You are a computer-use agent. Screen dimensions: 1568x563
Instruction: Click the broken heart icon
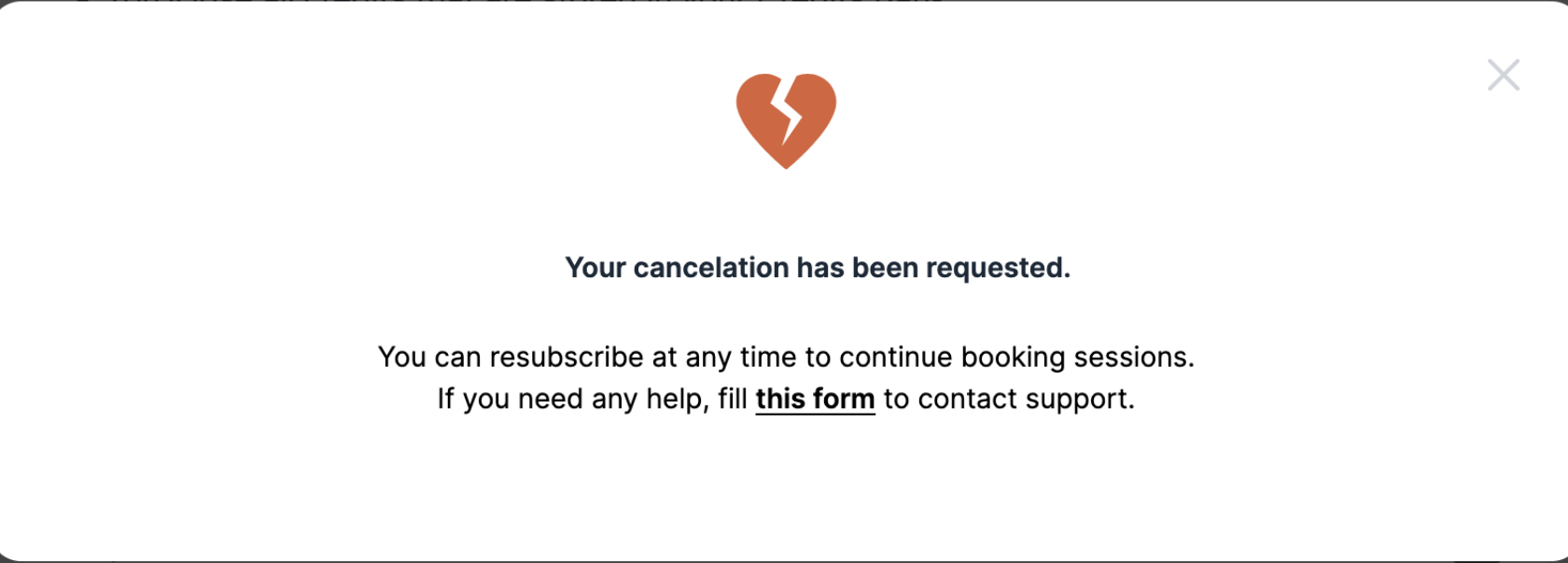click(786, 121)
